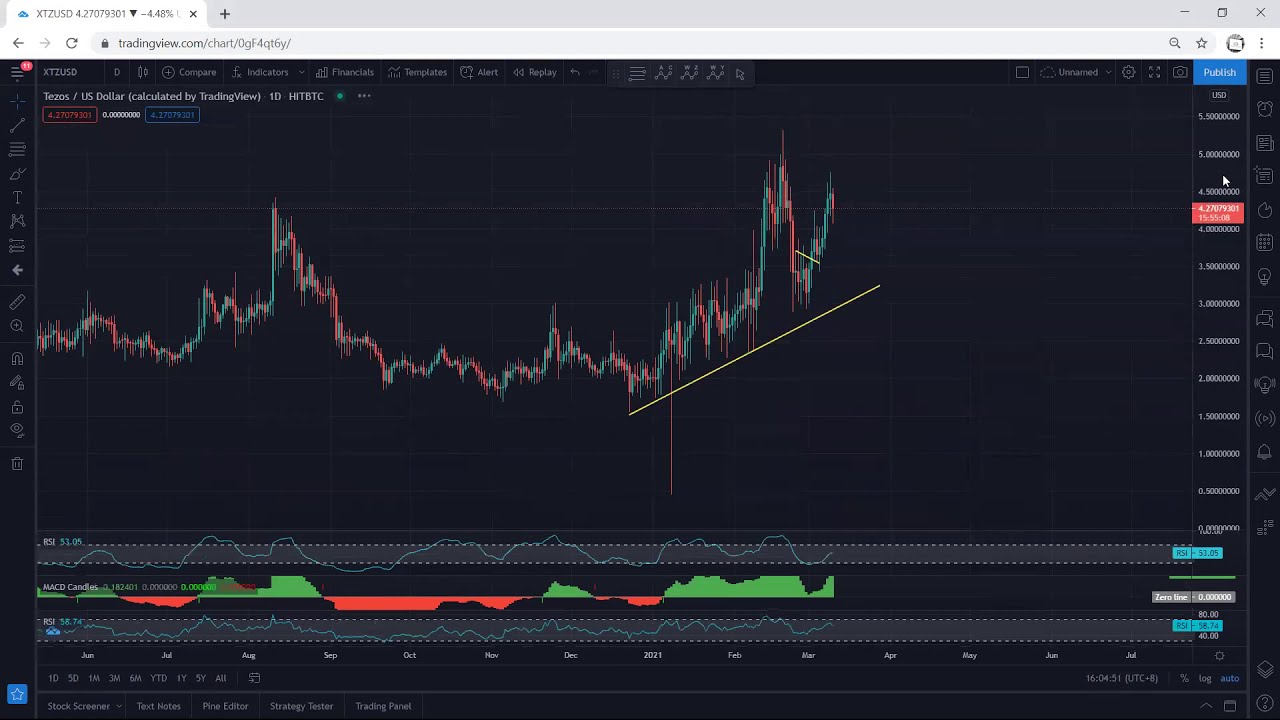Toggle percent scale mode
1280x720 pixels.
click(1184, 678)
